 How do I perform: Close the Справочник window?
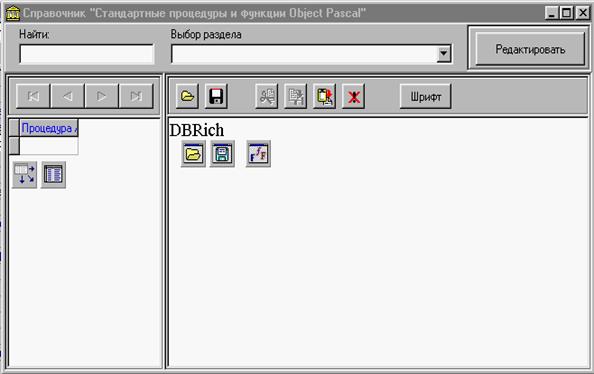[x=583, y=13]
